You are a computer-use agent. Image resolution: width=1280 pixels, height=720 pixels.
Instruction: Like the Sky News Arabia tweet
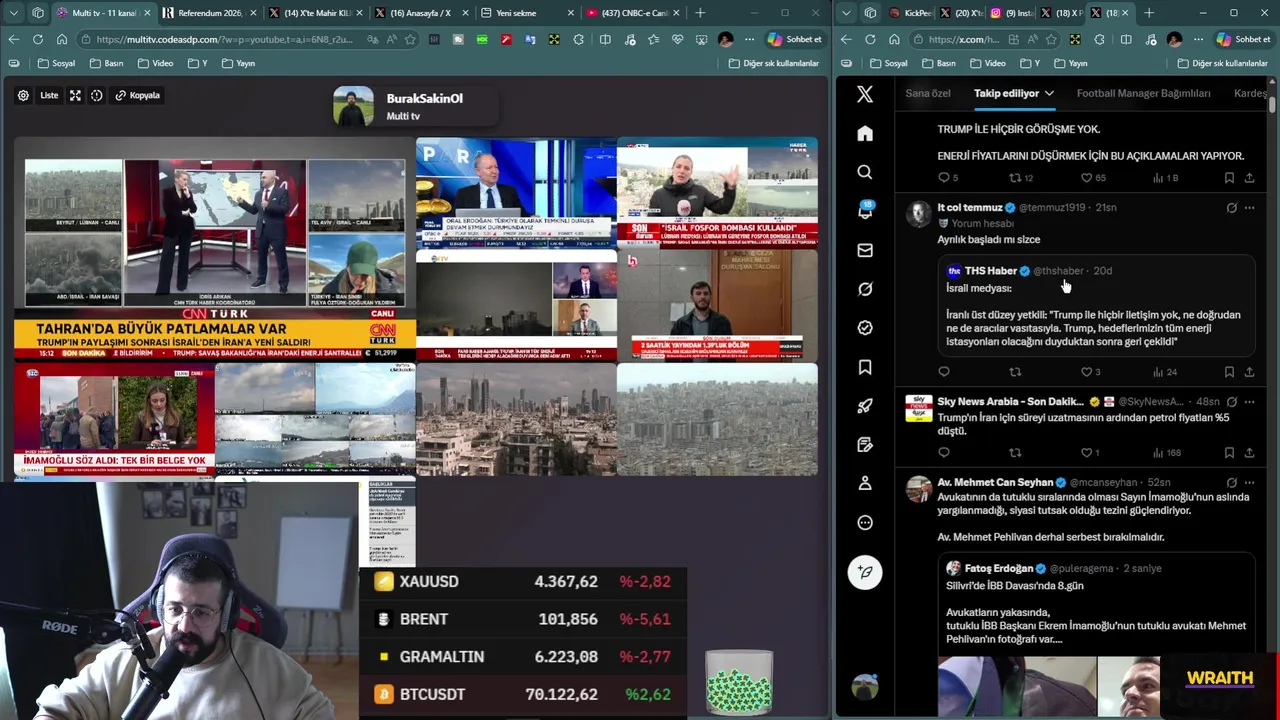pos(1086,453)
